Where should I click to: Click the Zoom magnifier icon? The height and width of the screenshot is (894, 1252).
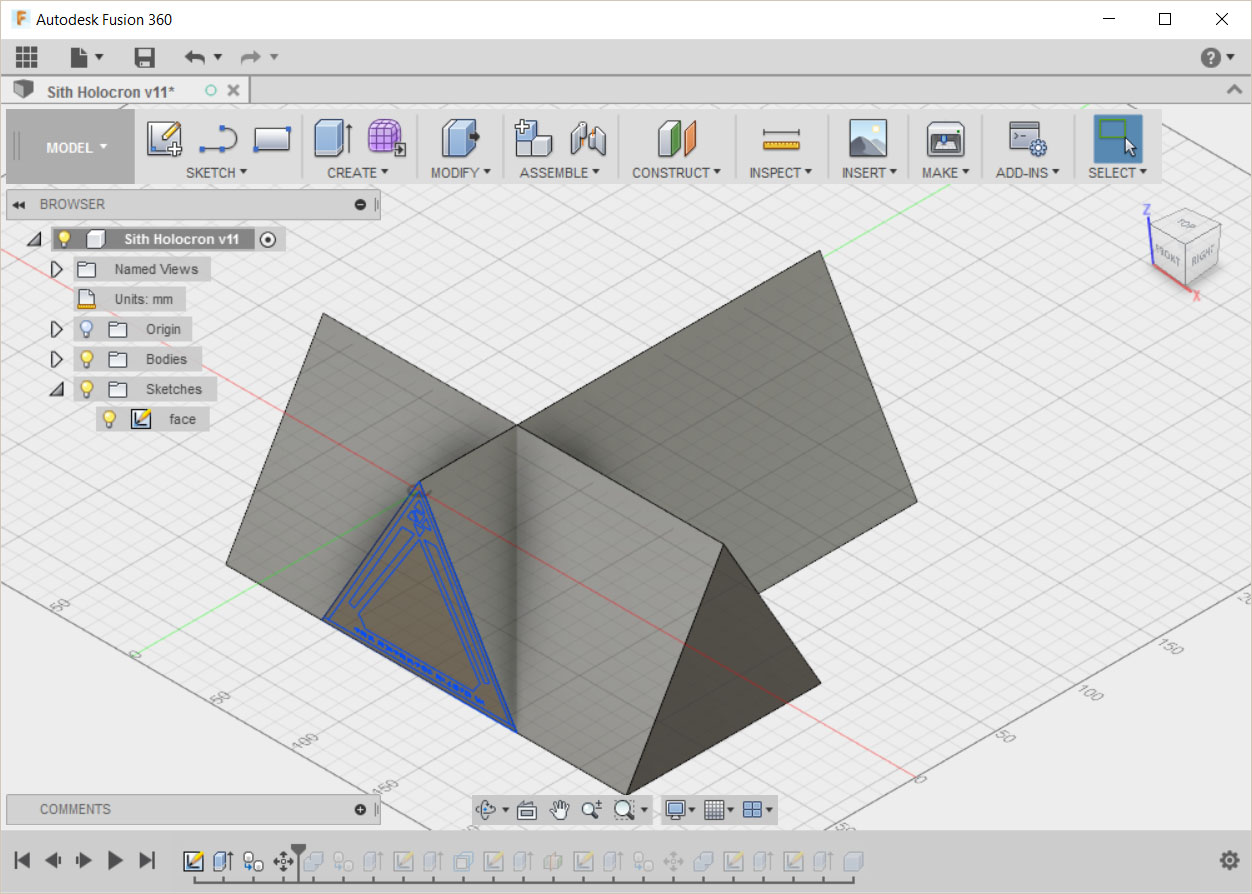click(x=590, y=810)
